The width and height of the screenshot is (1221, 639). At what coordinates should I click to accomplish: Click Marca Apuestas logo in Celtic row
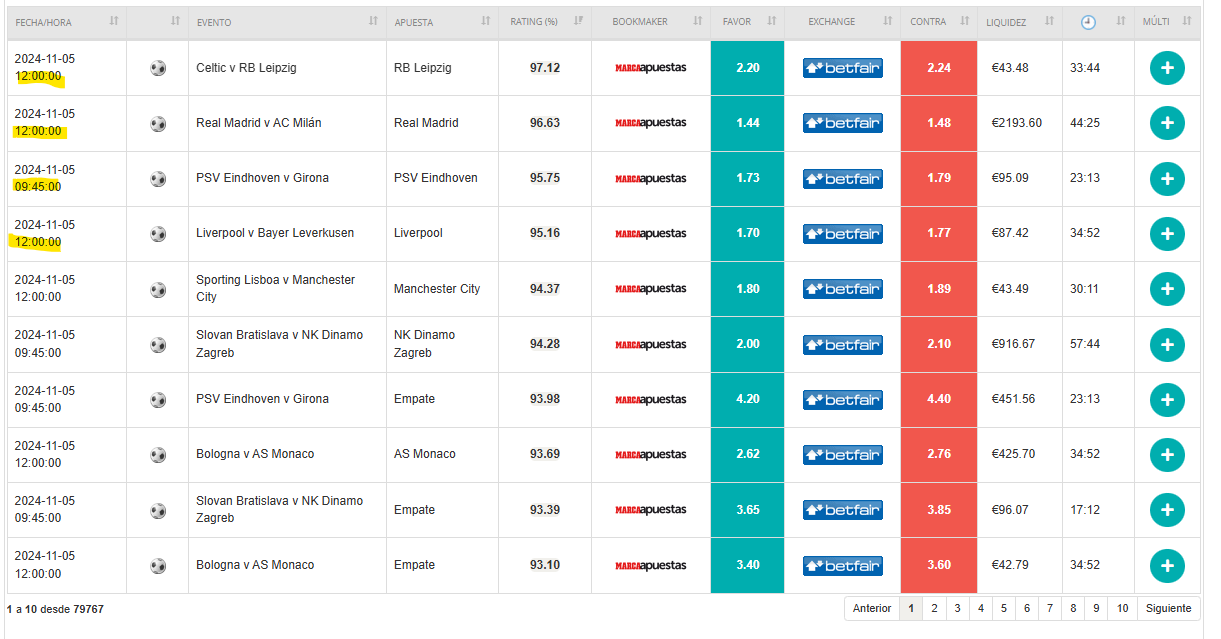pyautogui.click(x=650, y=68)
